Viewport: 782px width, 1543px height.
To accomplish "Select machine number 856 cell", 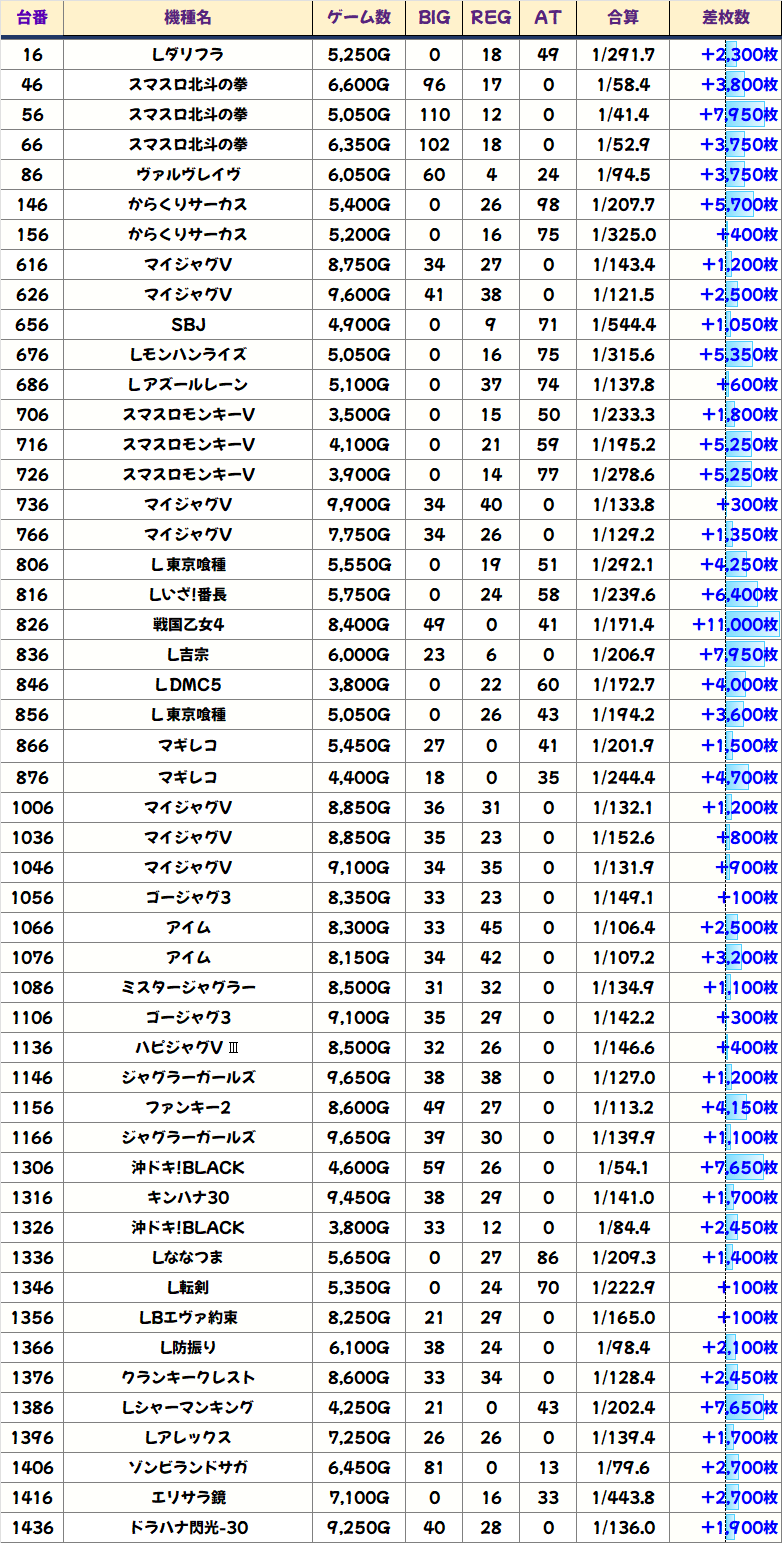I will (31, 715).
